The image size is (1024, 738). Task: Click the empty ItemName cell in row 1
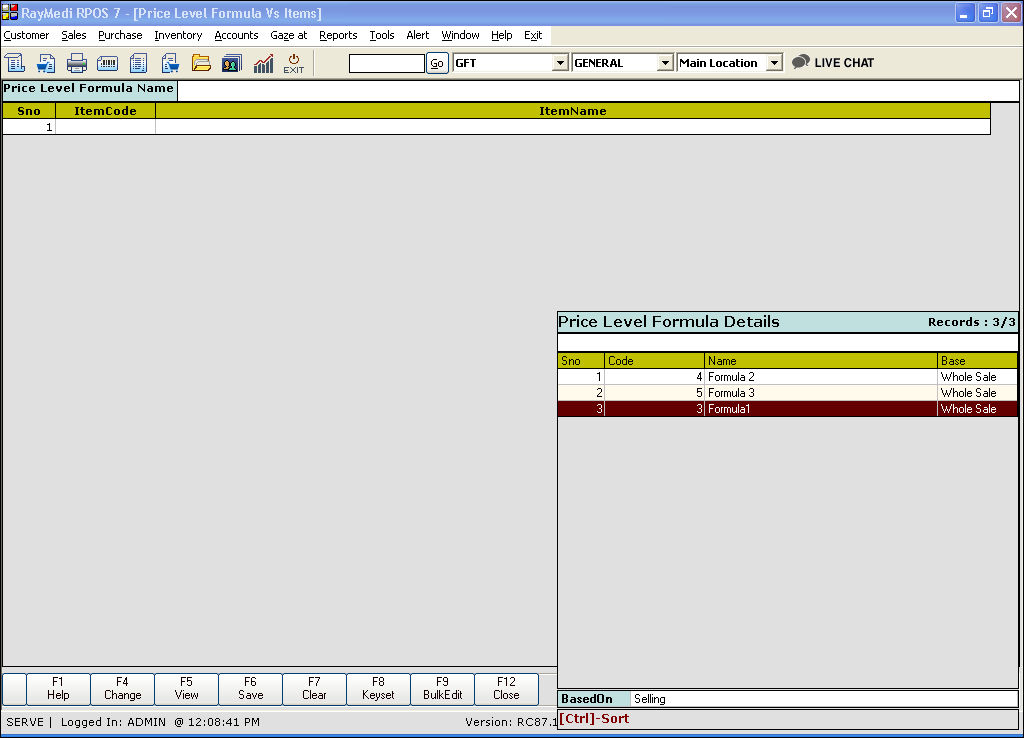(573, 127)
